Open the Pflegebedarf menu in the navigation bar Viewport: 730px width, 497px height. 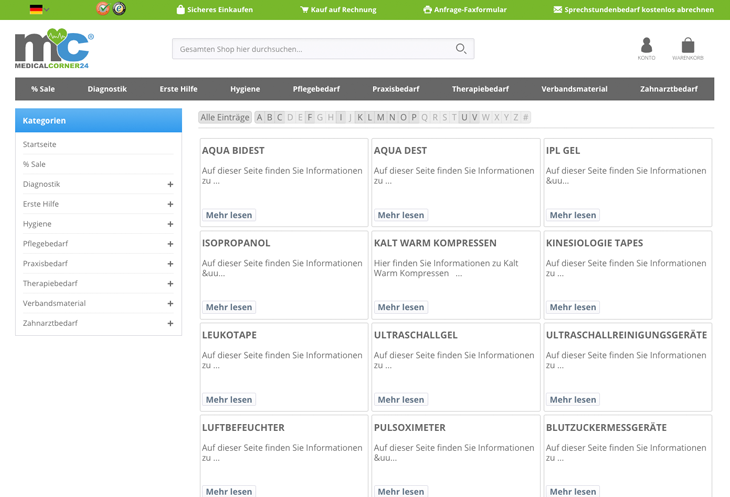tap(316, 89)
